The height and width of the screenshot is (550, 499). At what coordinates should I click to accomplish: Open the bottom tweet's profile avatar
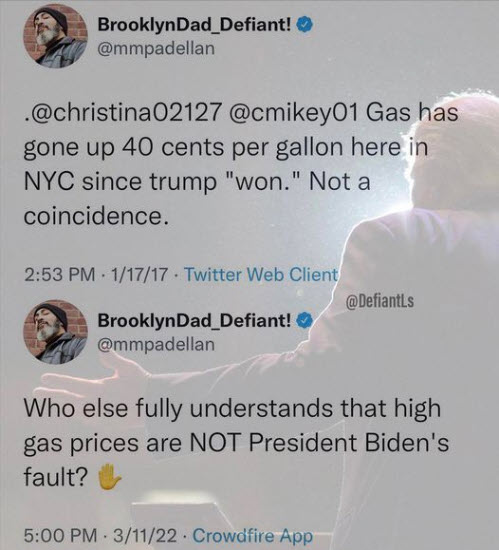[x=55, y=331]
